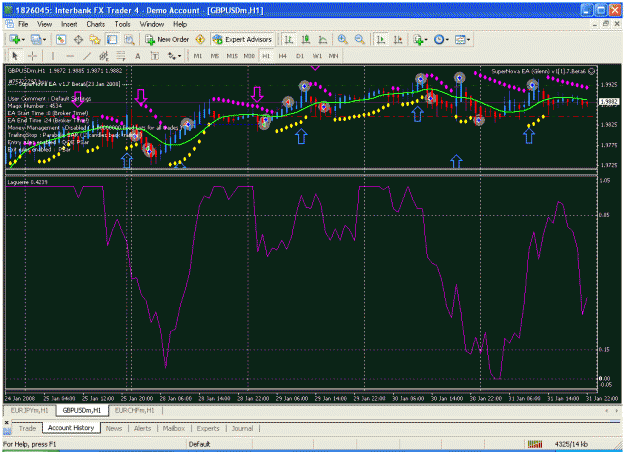
Task: Click the yellow diamond MetaEditor icon
Action: tap(200, 39)
